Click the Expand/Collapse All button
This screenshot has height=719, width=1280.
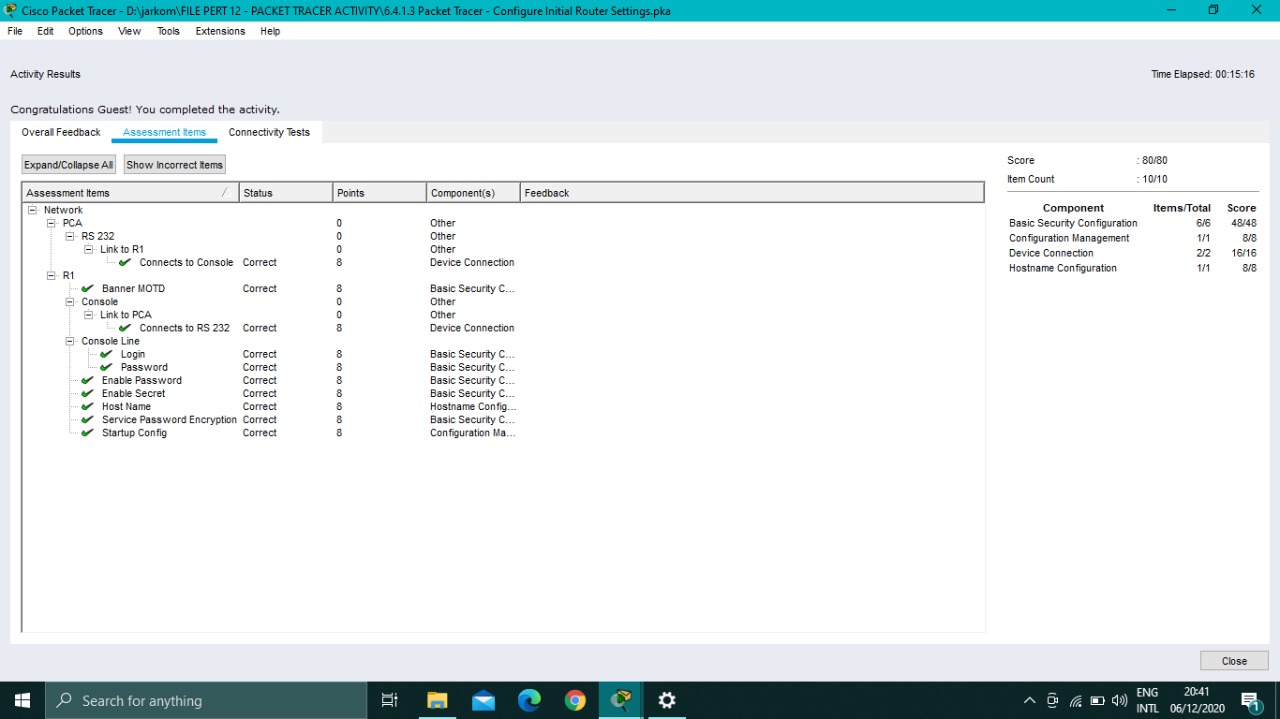(x=69, y=165)
